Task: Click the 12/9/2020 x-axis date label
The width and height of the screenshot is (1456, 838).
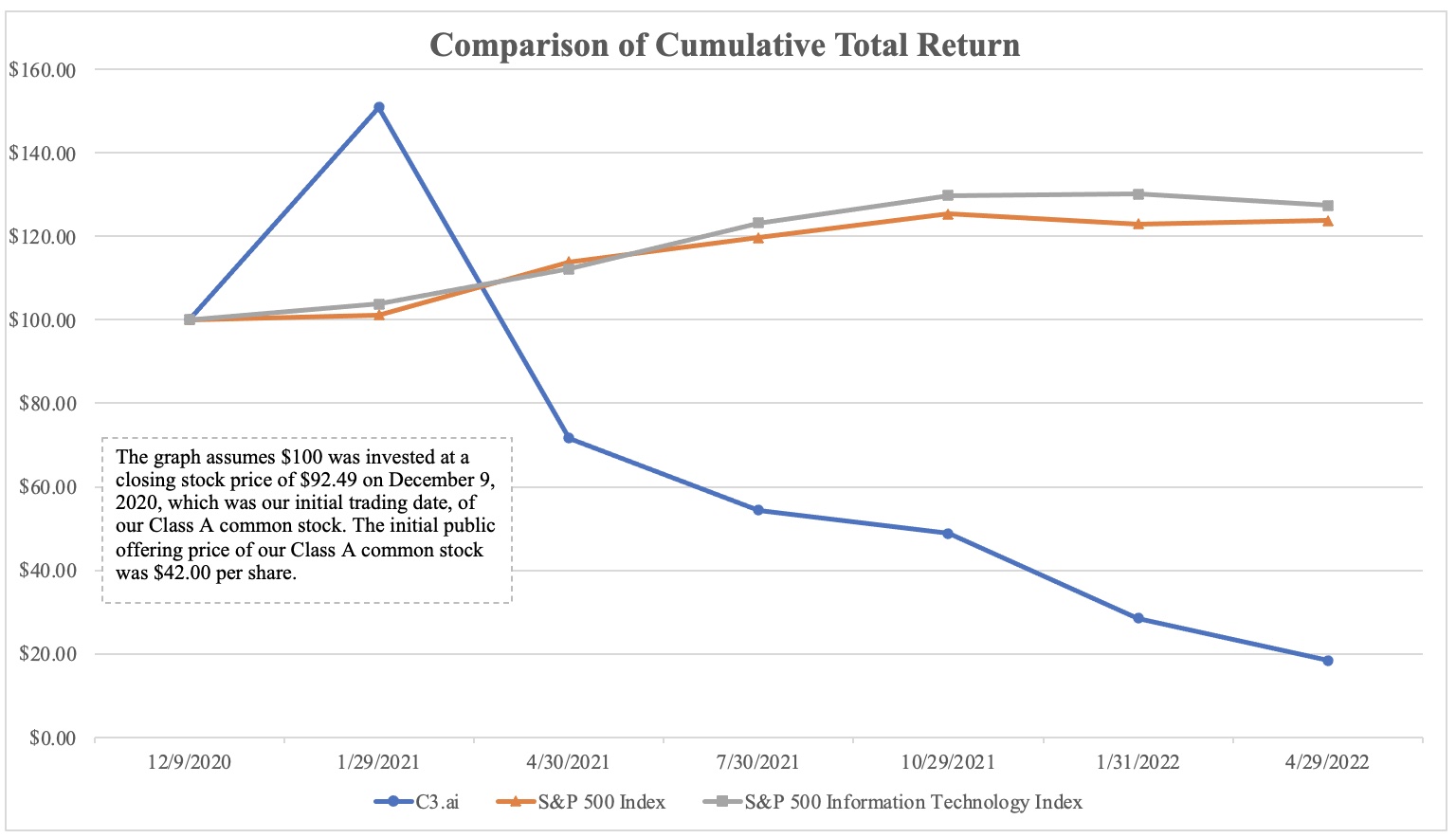Action: coord(190,762)
